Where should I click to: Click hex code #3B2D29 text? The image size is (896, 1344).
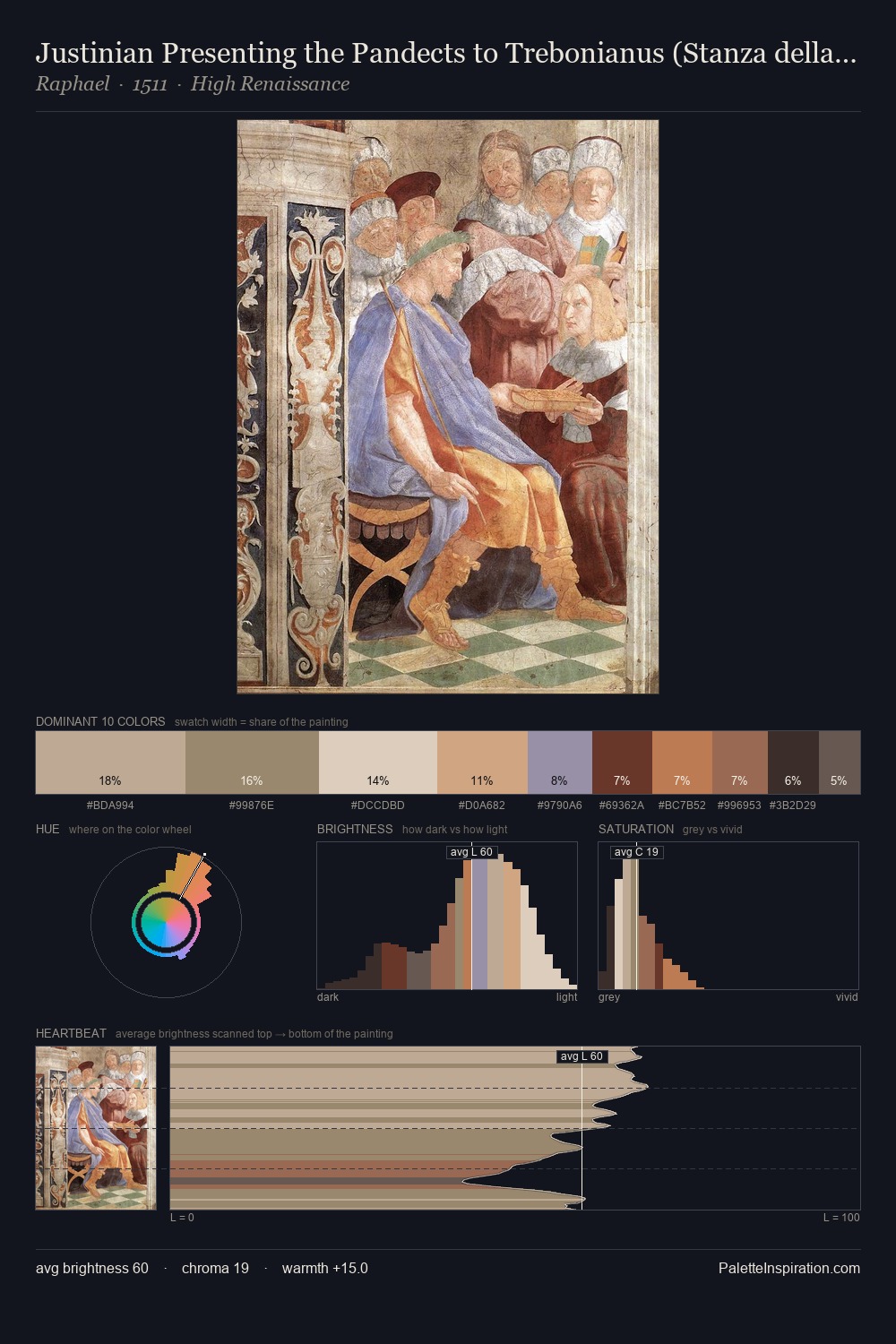click(x=793, y=806)
